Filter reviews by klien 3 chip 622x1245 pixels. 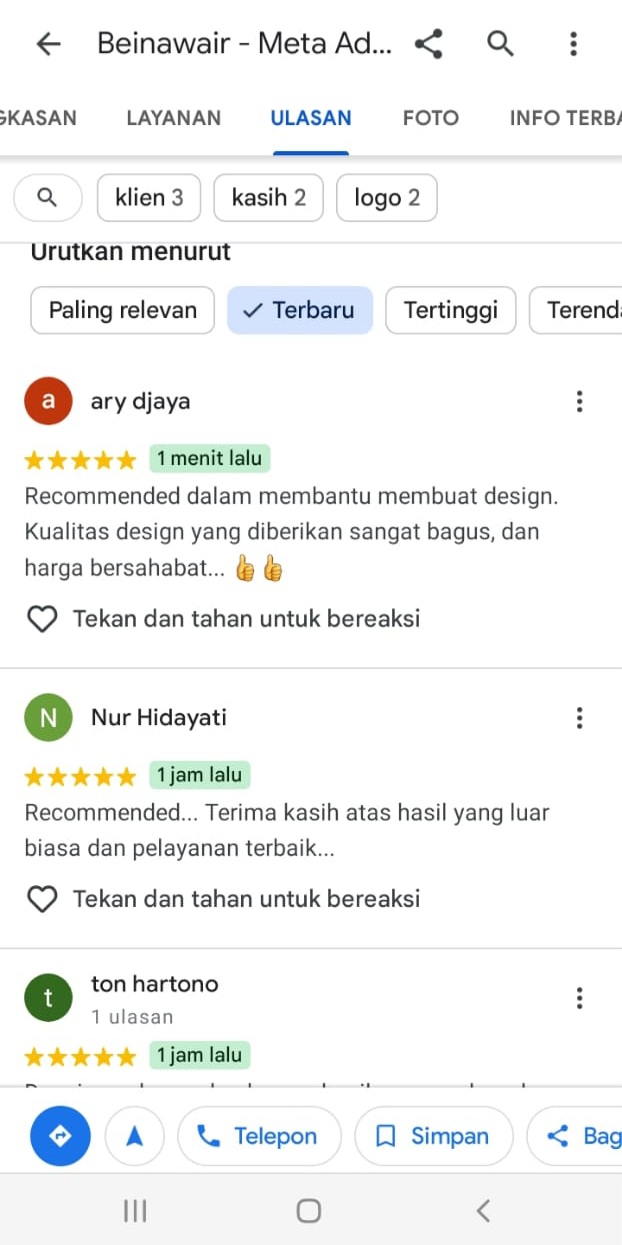[150, 198]
